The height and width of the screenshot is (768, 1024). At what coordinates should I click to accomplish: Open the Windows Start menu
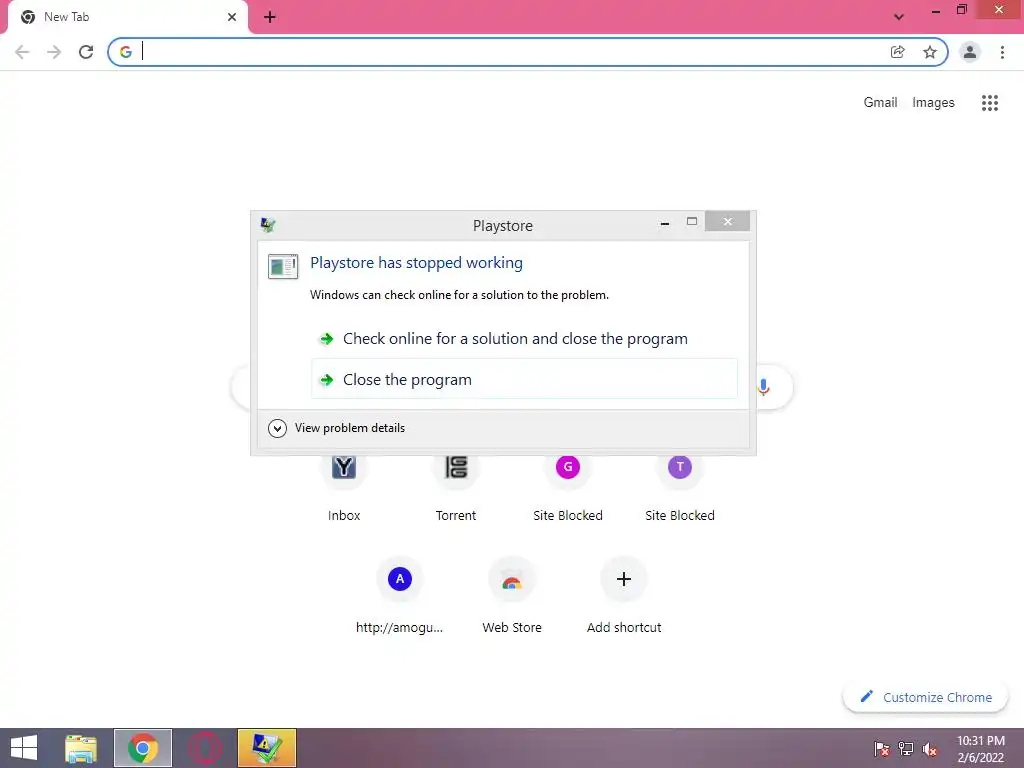tap(24, 748)
